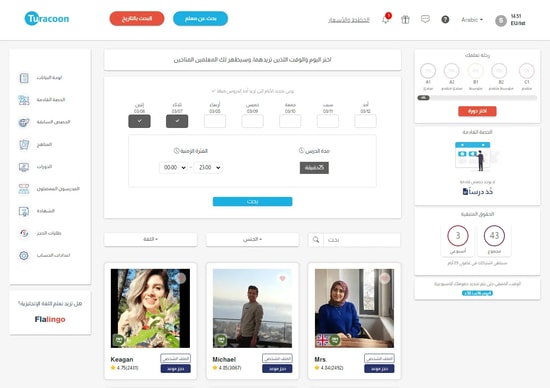
Task: Open the 00:00 start time dropdown
Action: pos(173,168)
